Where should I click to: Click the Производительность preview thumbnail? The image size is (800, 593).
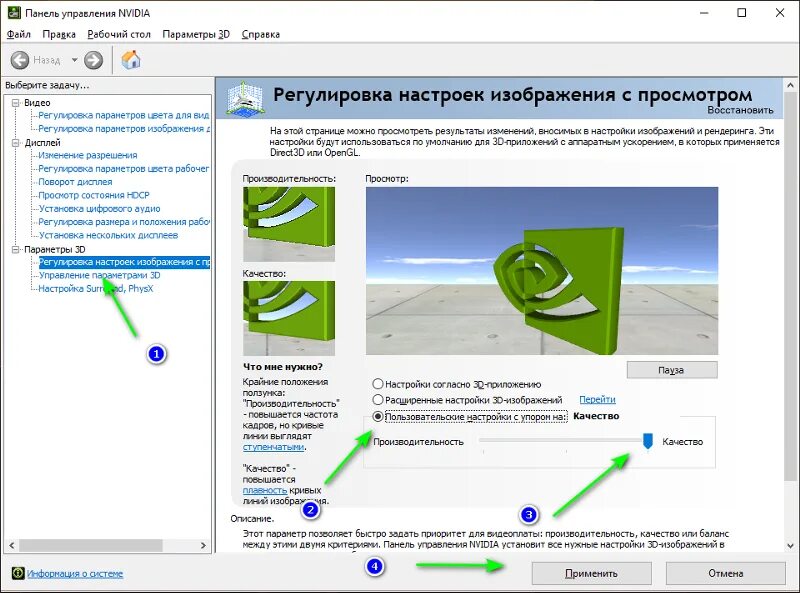[x=289, y=224]
